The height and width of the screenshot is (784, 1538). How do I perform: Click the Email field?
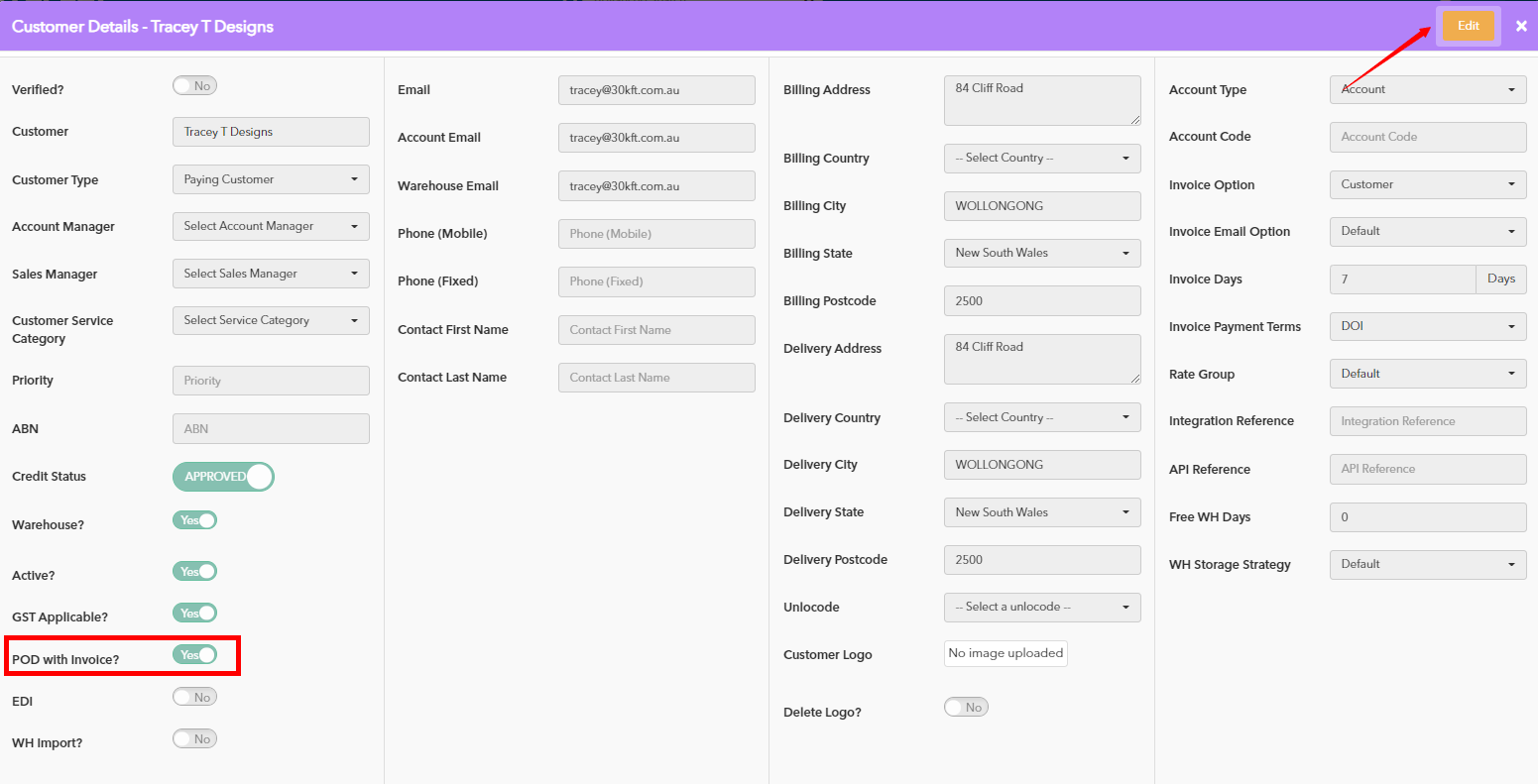656,90
